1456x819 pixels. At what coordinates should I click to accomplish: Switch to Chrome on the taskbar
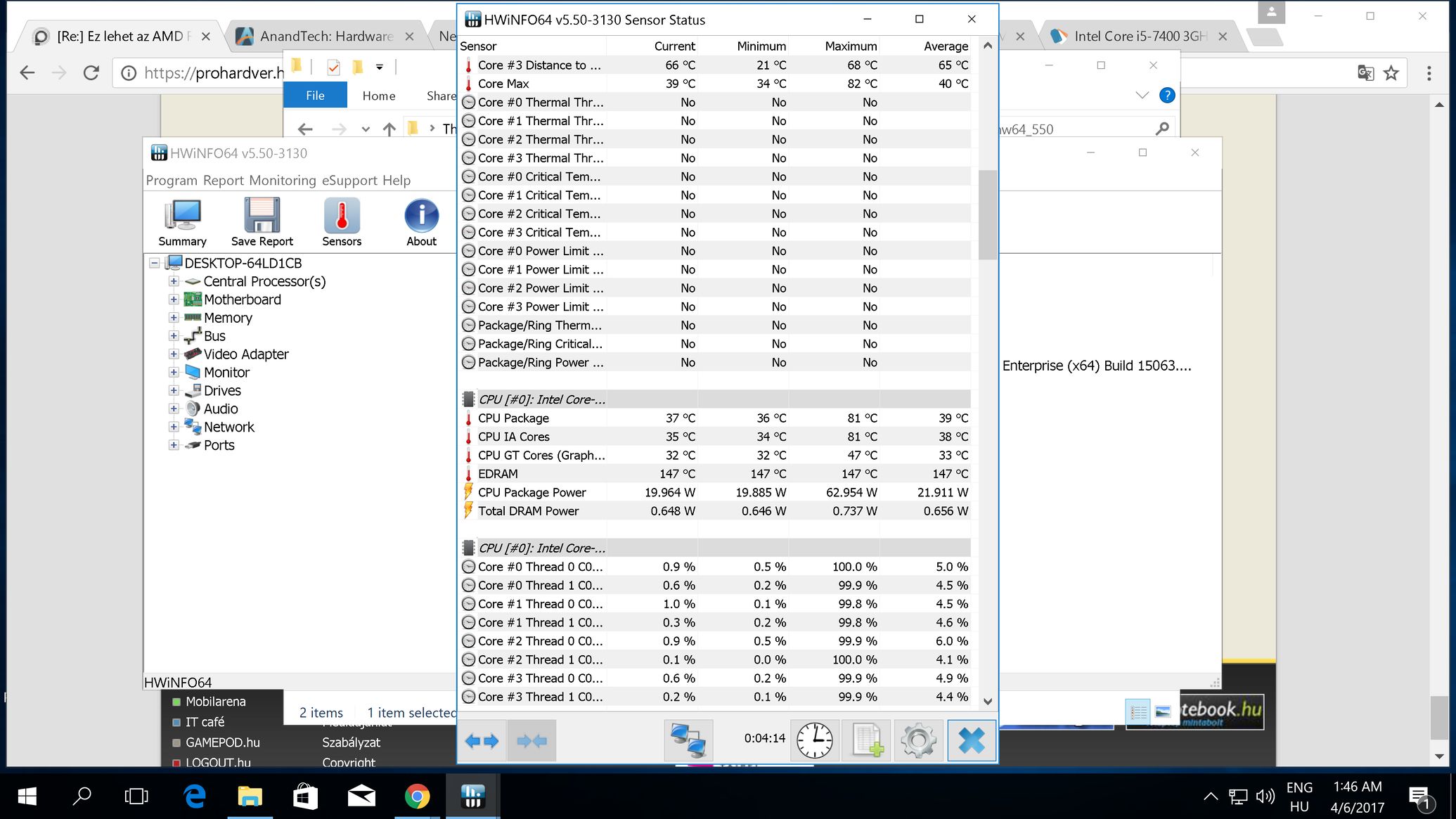[417, 797]
